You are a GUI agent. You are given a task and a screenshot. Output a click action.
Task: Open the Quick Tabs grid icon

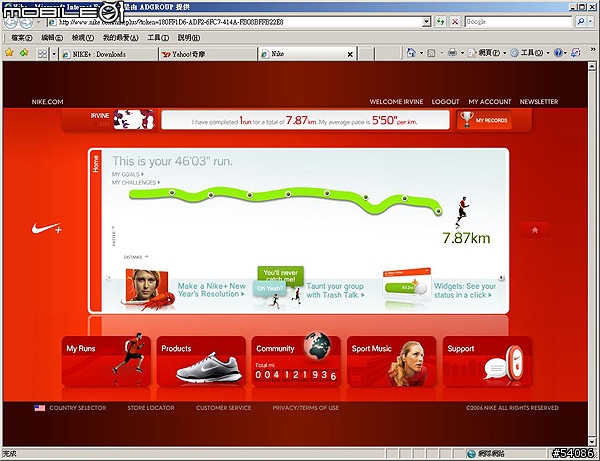pyautogui.click(x=42, y=54)
